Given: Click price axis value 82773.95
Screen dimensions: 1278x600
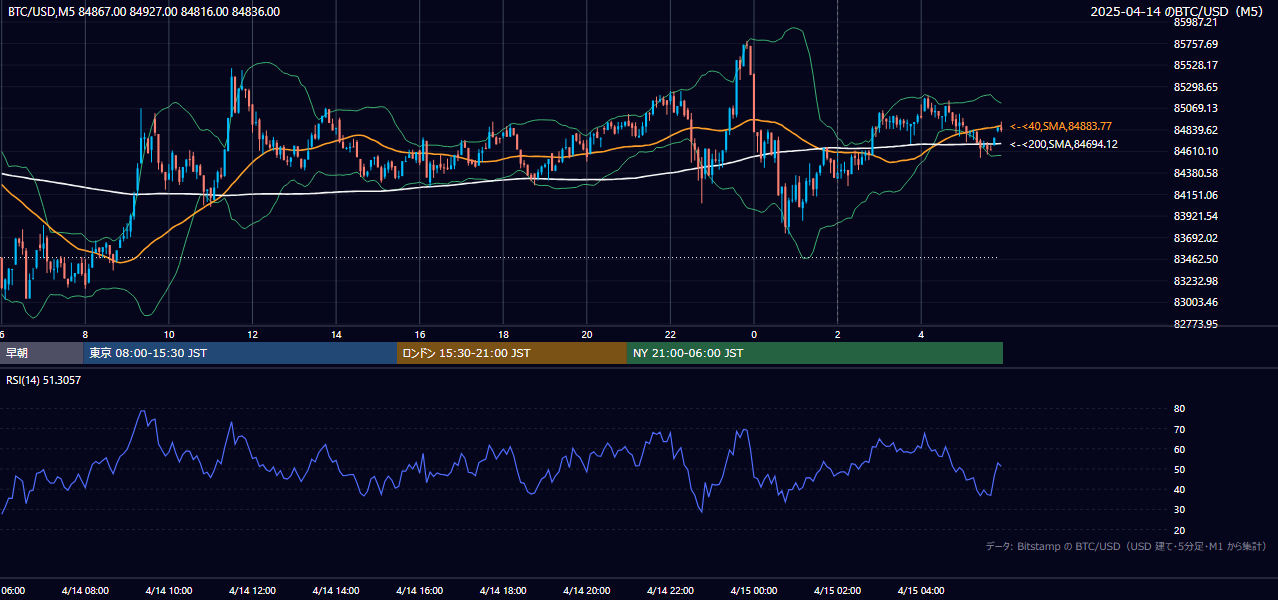Looking at the screenshot, I should point(1195,324).
